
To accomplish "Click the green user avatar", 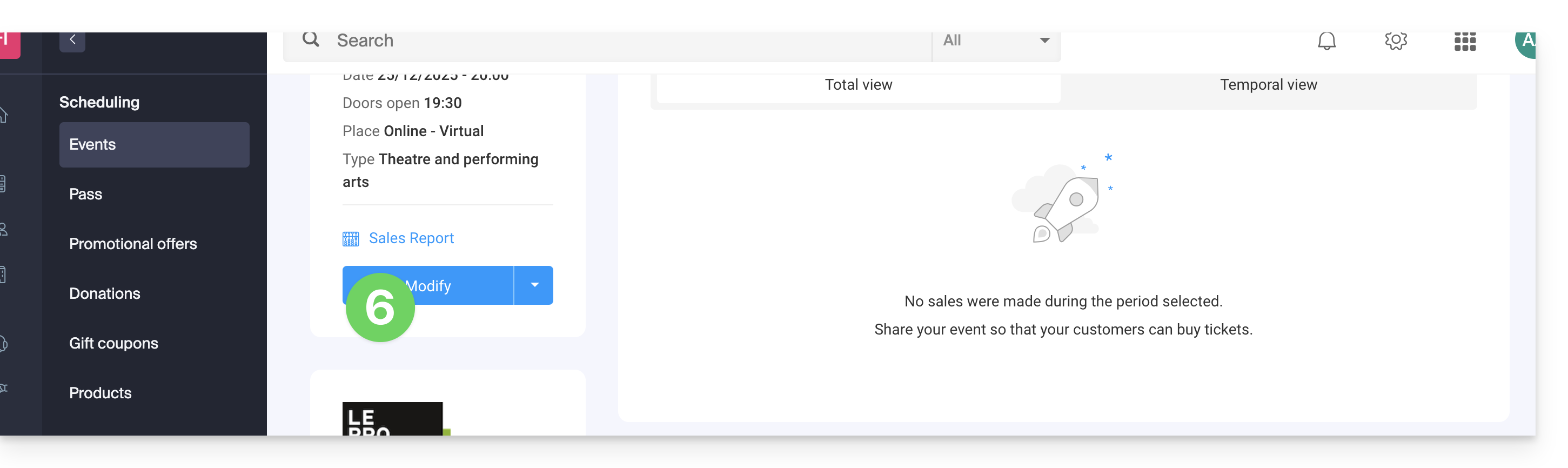I will click(x=1526, y=43).
